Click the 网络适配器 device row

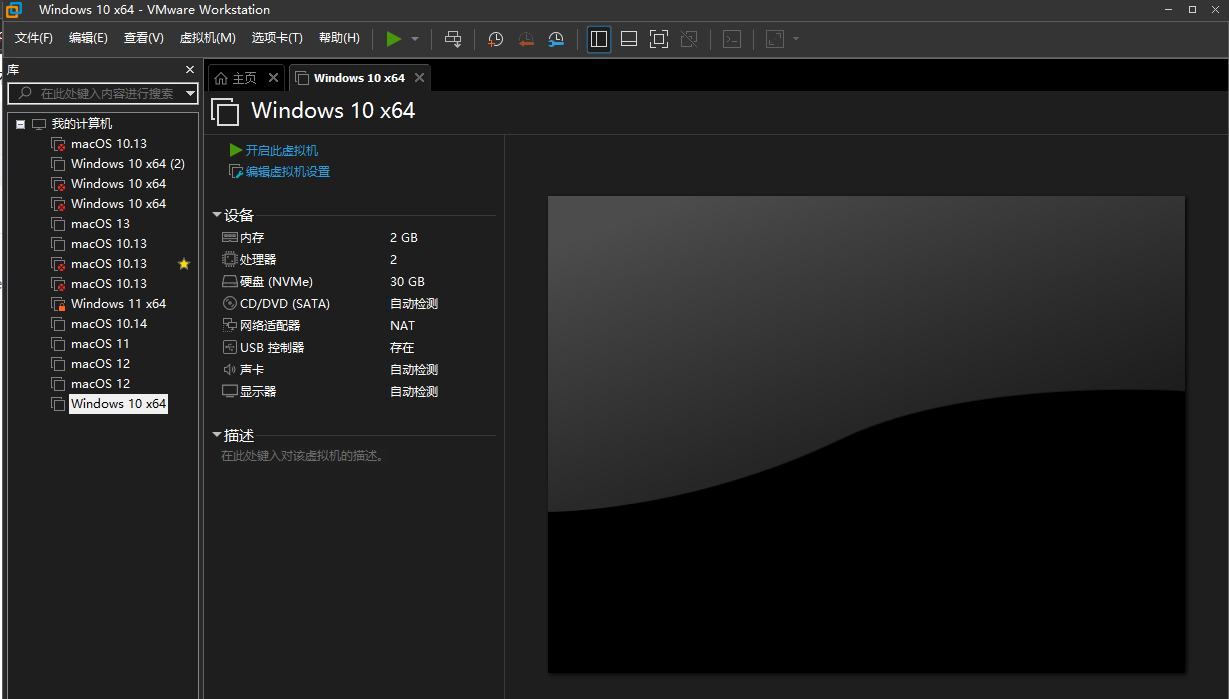(x=357, y=326)
